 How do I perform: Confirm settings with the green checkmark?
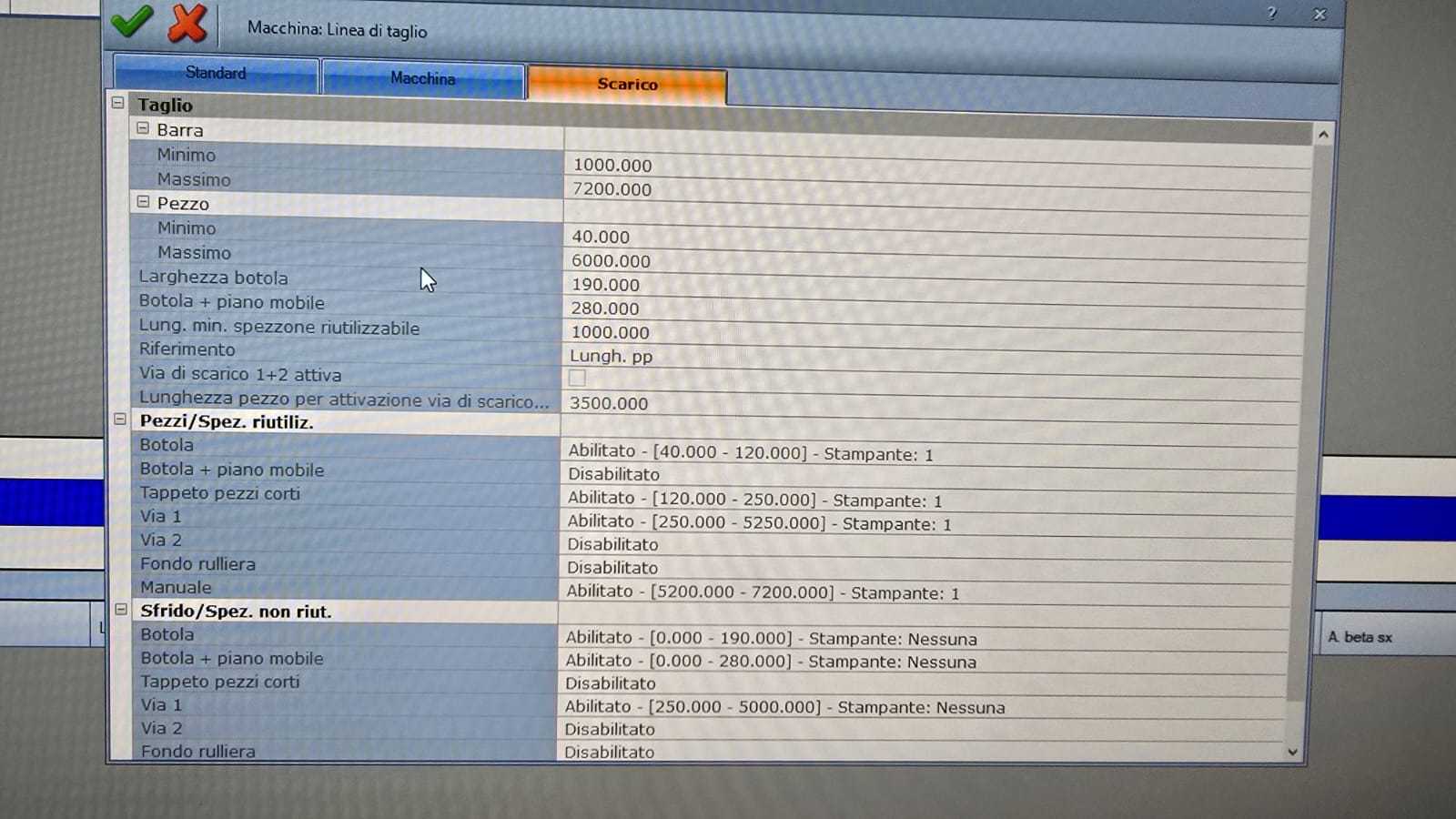tap(132, 22)
